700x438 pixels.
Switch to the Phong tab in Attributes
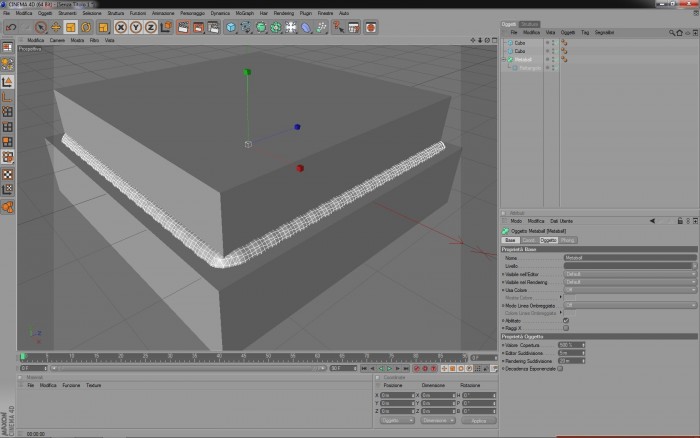point(567,240)
